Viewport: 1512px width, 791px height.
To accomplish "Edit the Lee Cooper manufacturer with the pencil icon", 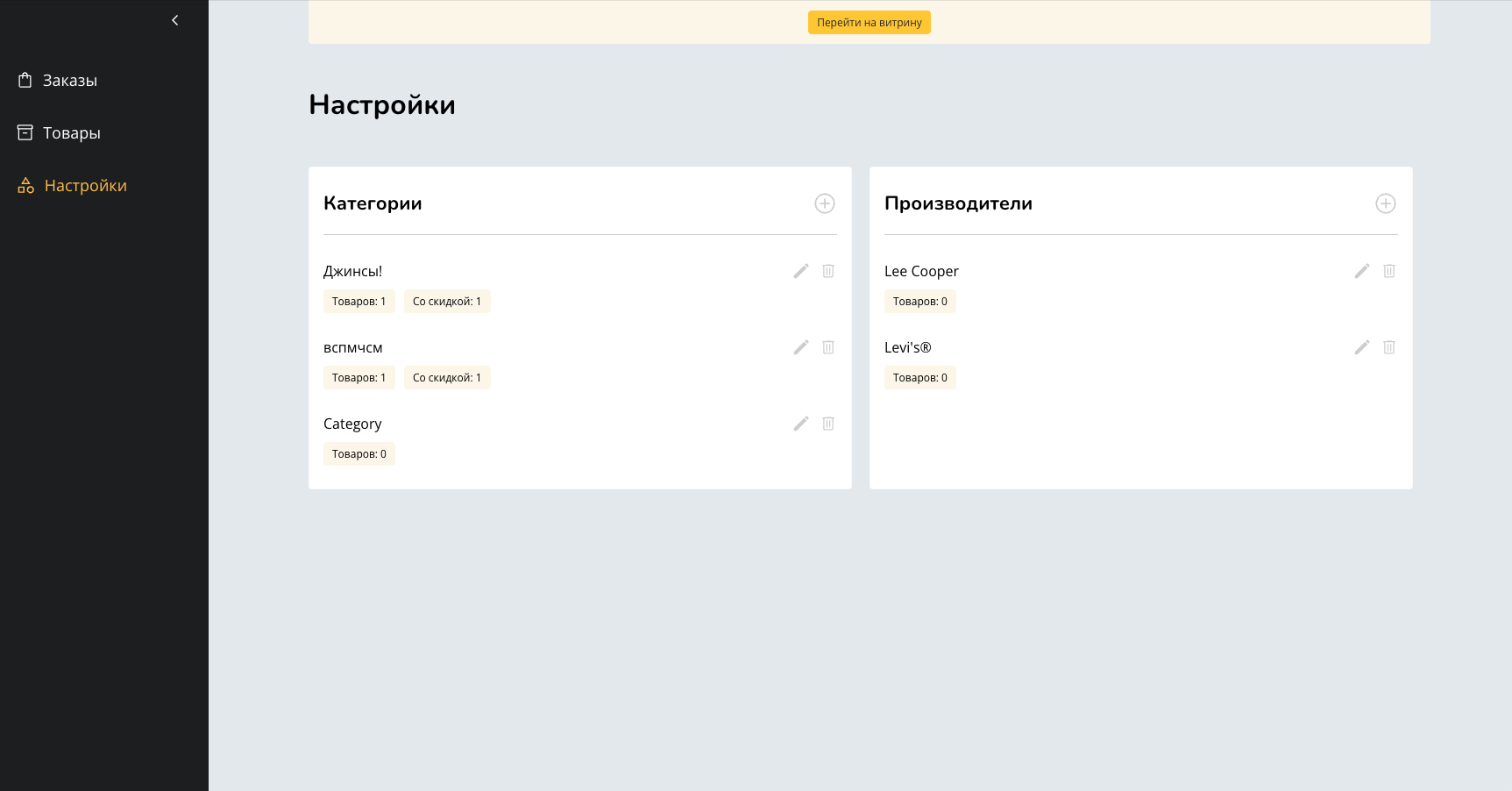I will 1361,271.
